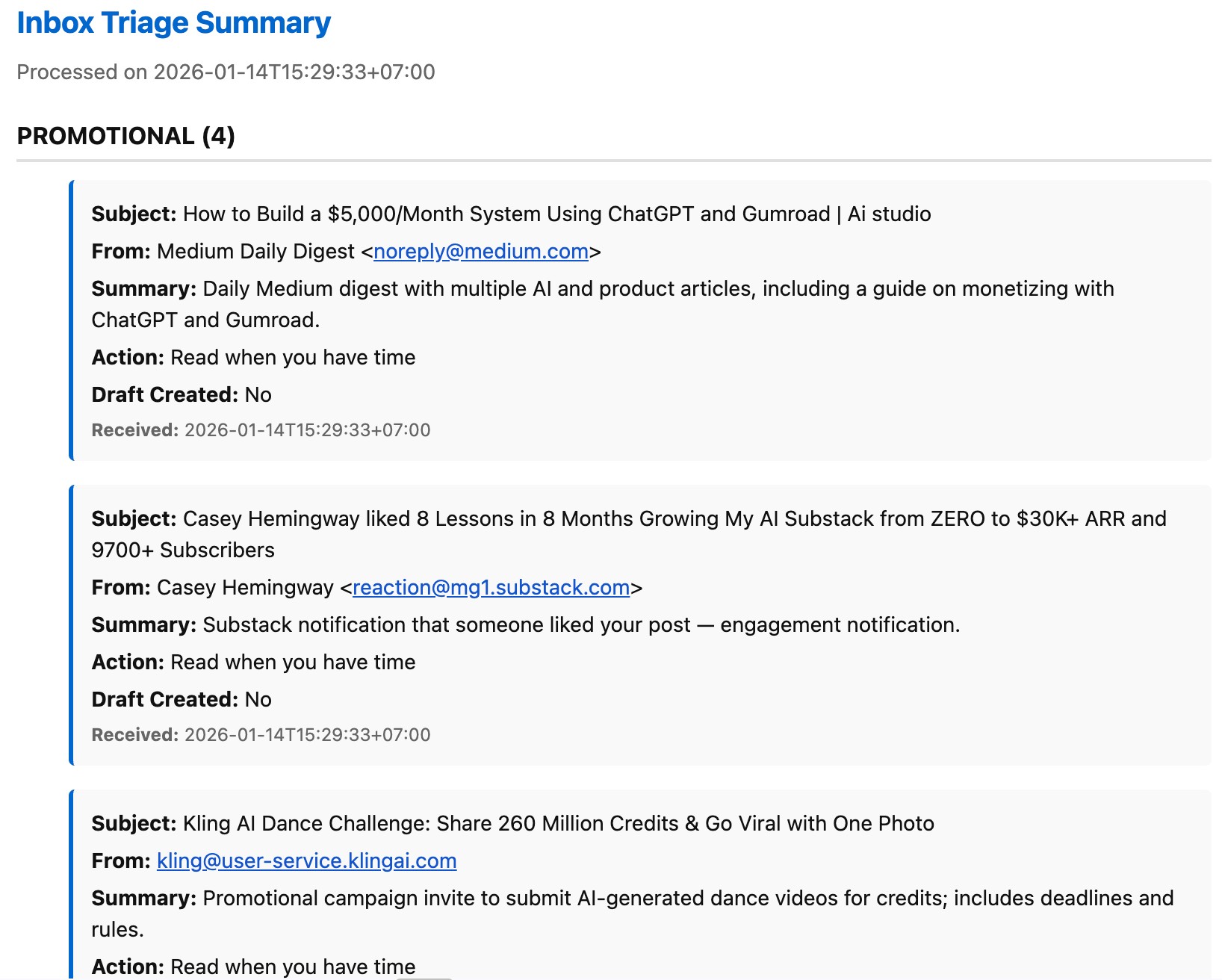Open the reaction@mg1.substack.com email link

(x=491, y=588)
